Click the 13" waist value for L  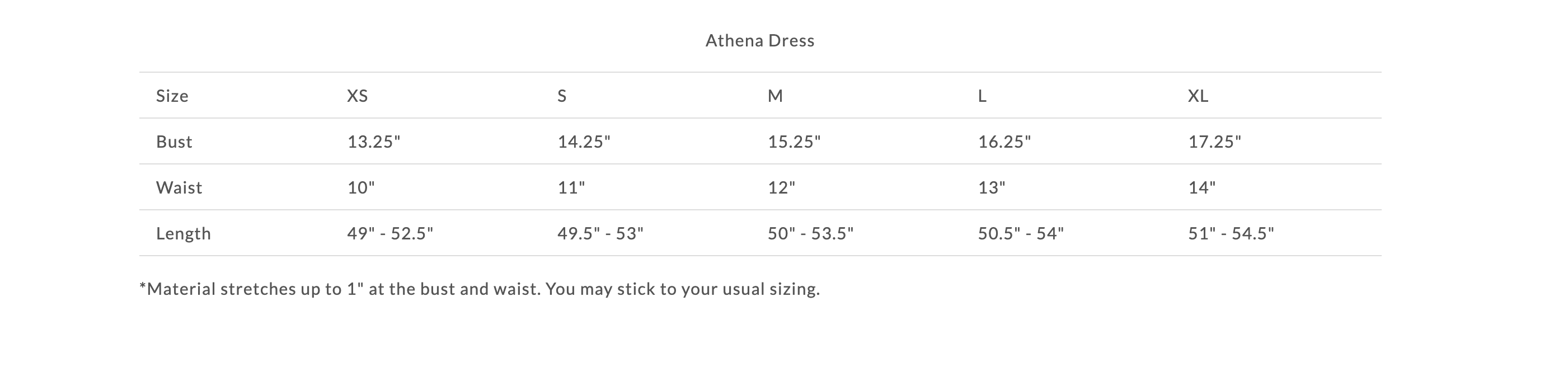[992, 187]
